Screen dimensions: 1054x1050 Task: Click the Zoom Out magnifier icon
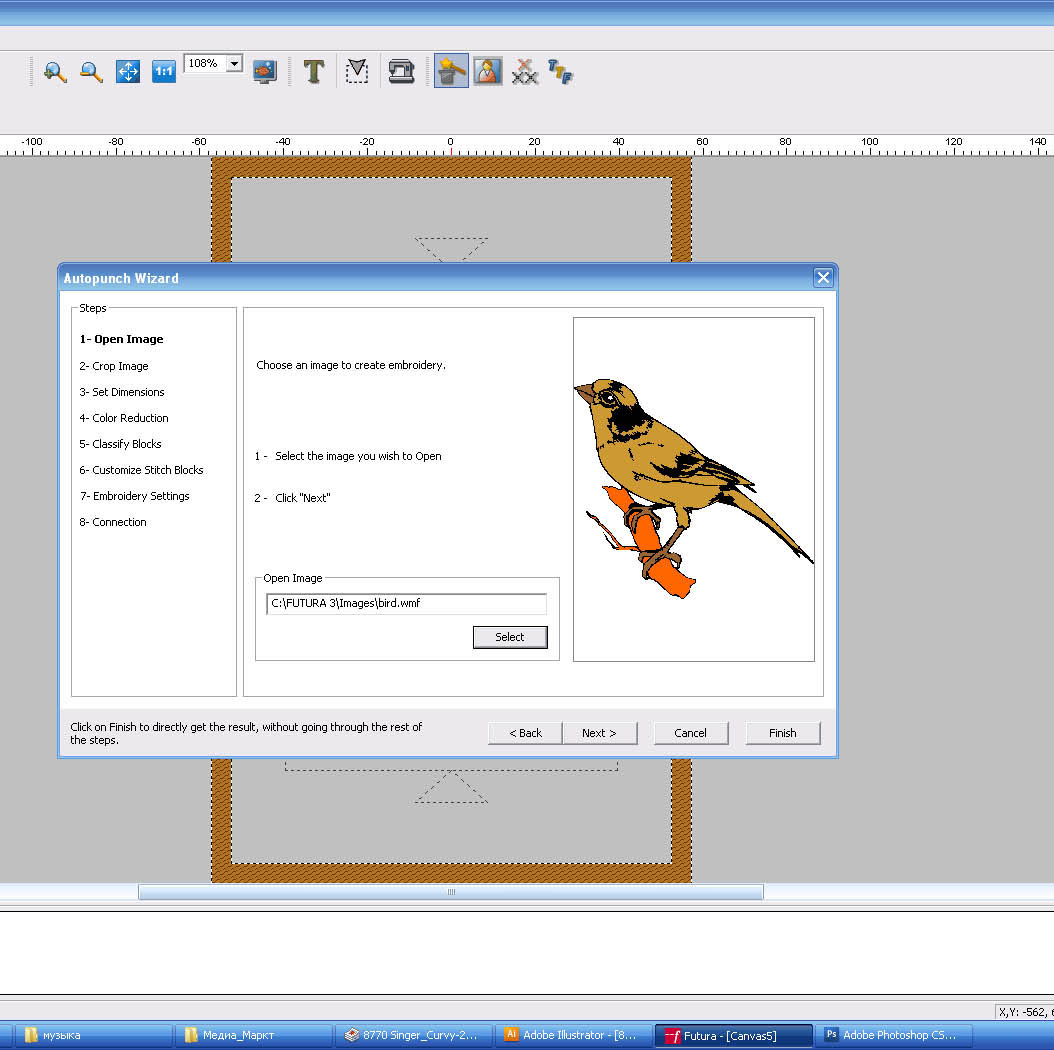pos(91,72)
